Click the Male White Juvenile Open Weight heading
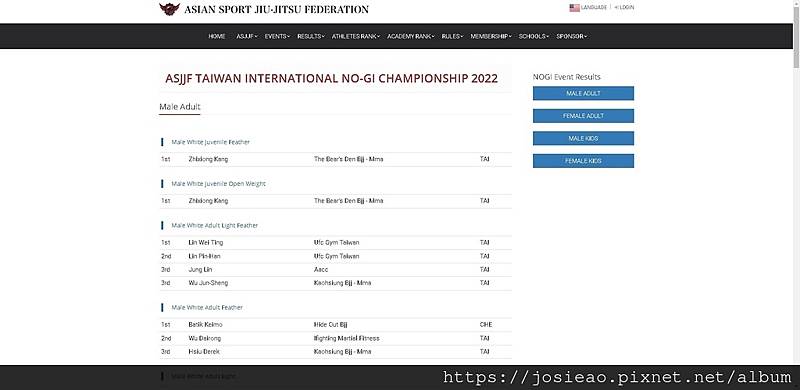The height and width of the screenshot is (390, 800). tap(218, 184)
